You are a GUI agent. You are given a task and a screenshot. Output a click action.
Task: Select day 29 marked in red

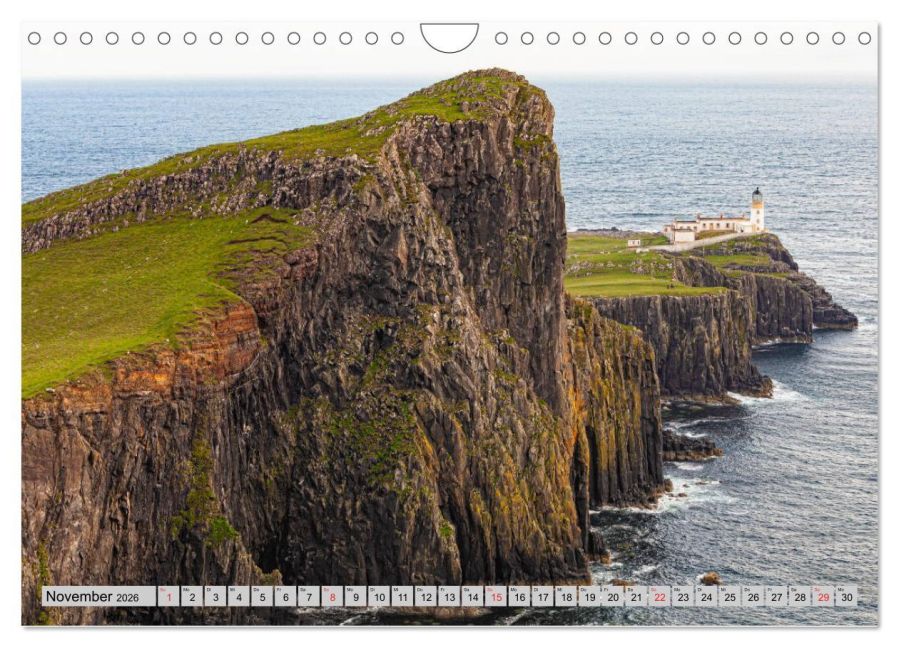(823, 596)
